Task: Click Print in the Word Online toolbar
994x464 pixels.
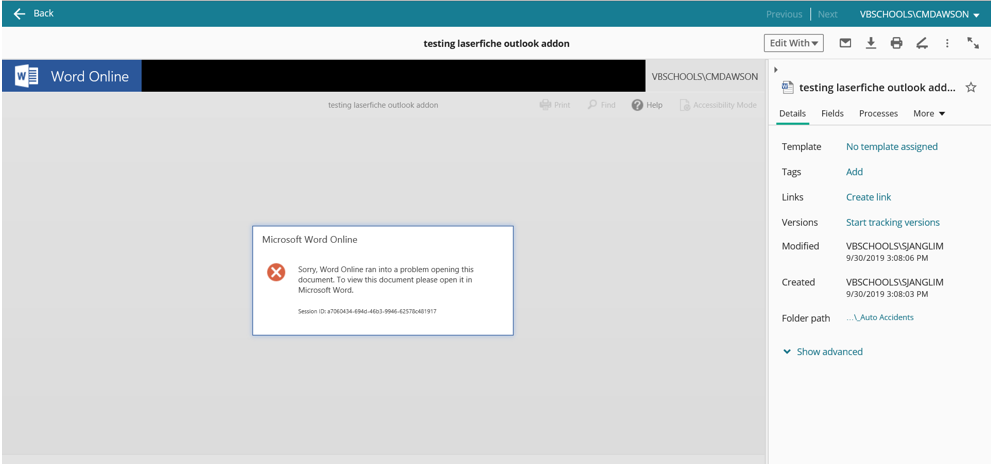Action: pyautogui.click(x=555, y=105)
